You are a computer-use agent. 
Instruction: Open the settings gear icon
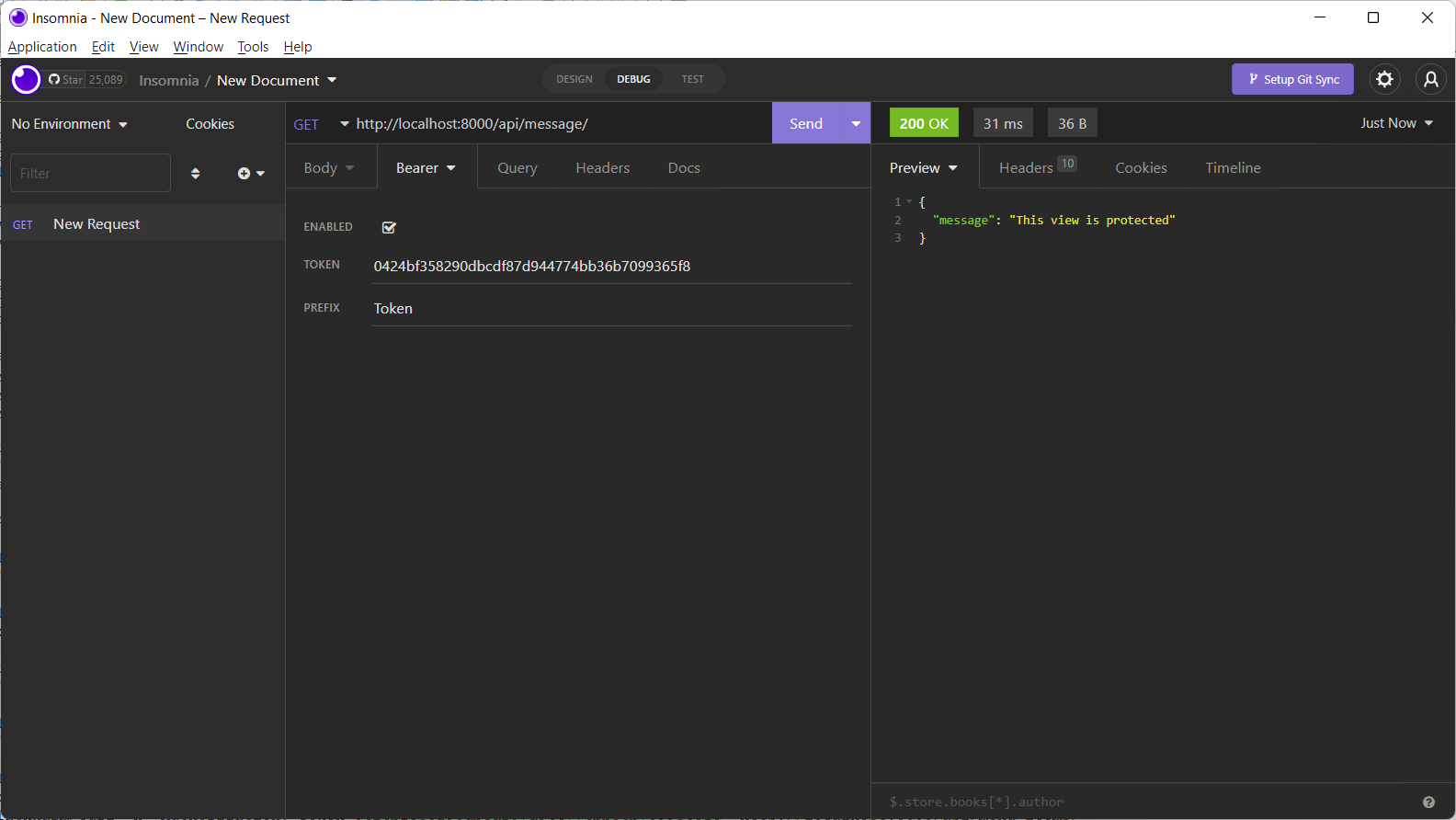pos(1384,80)
